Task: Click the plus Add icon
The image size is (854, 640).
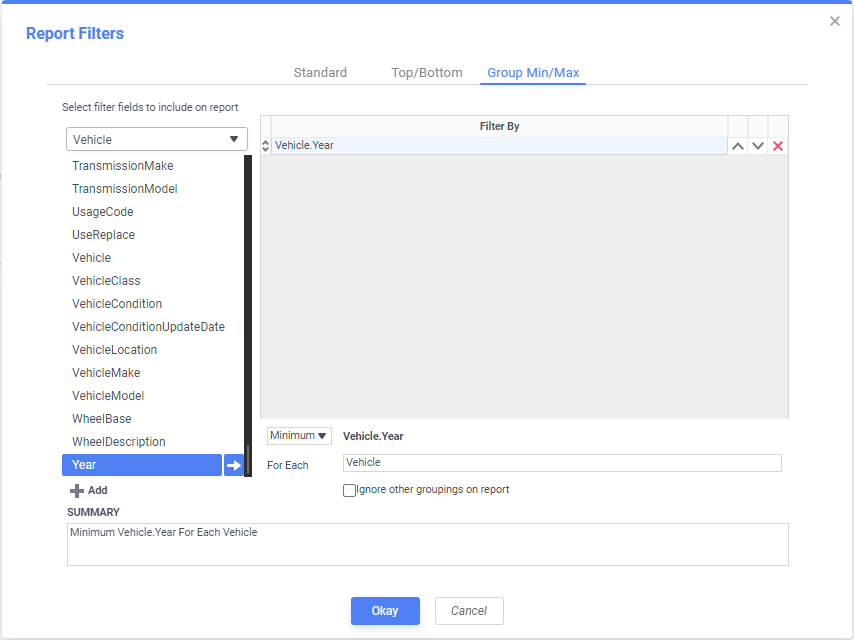Action: click(77, 491)
